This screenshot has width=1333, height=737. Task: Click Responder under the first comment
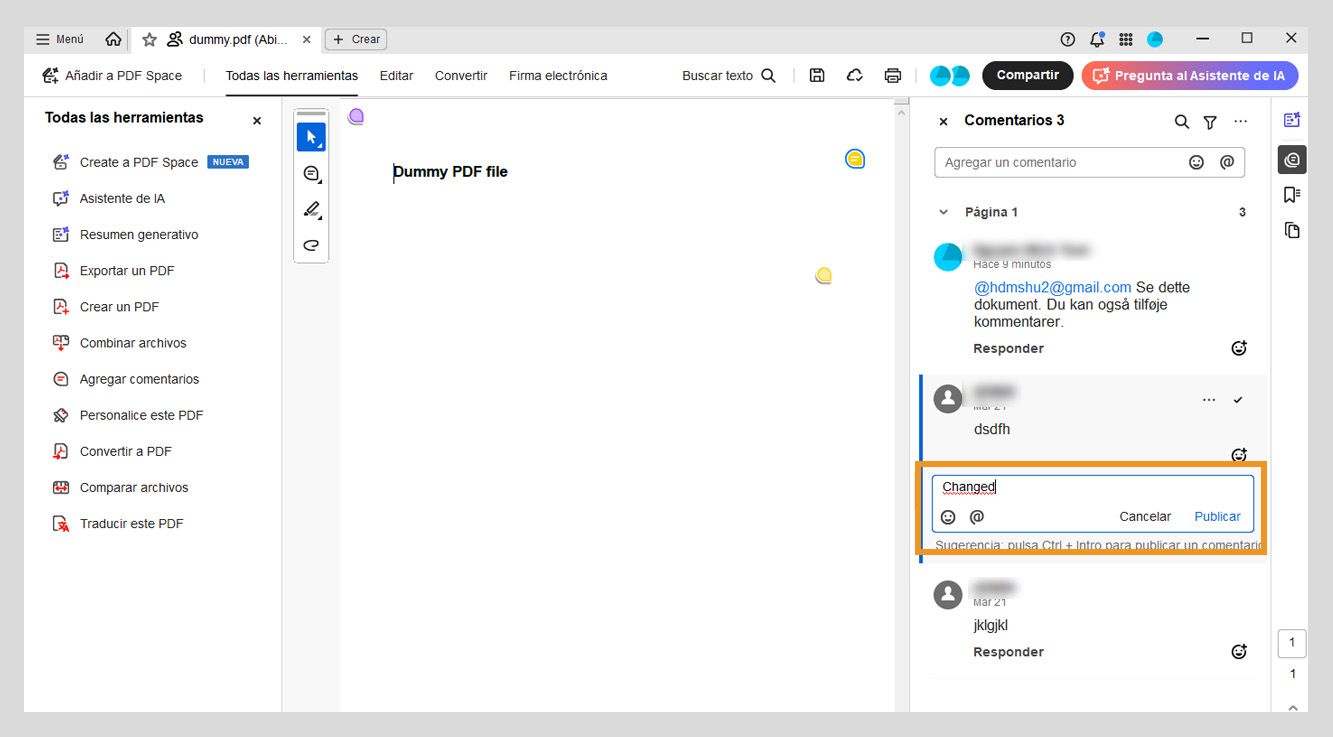tap(1008, 348)
